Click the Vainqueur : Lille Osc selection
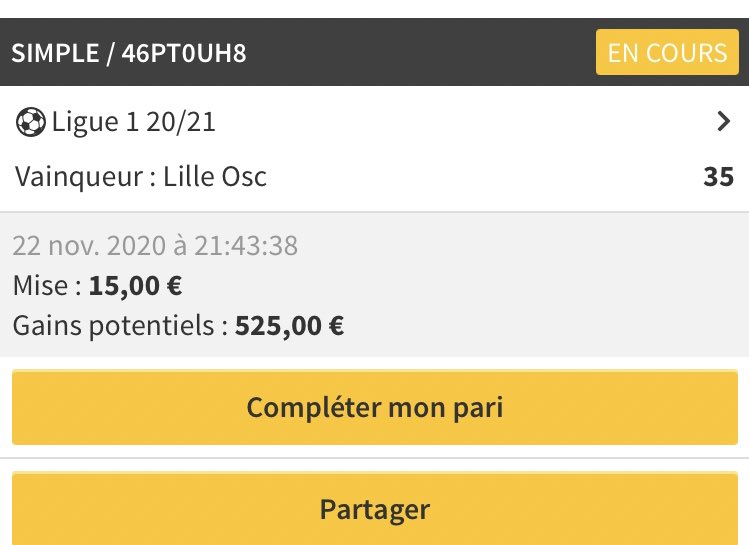The width and height of the screenshot is (749, 545). coord(140,177)
